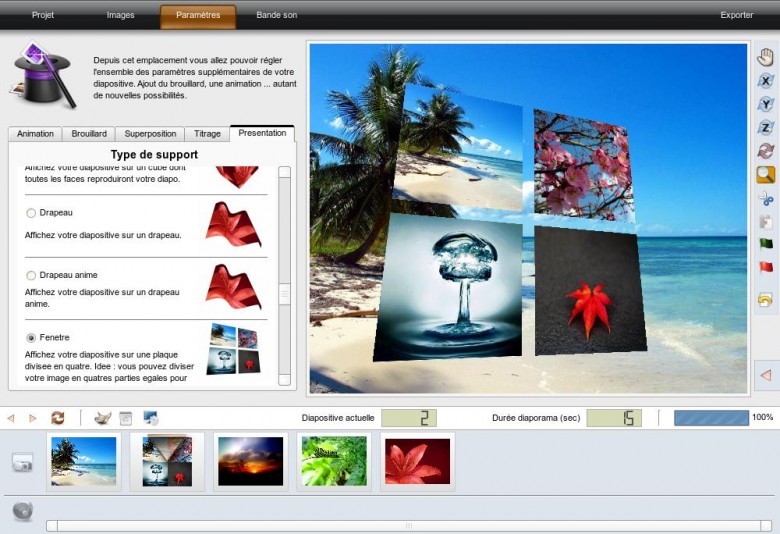The width and height of the screenshot is (780, 534).
Task: Select the sunset slide thumbnail
Action: pyautogui.click(x=251, y=461)
